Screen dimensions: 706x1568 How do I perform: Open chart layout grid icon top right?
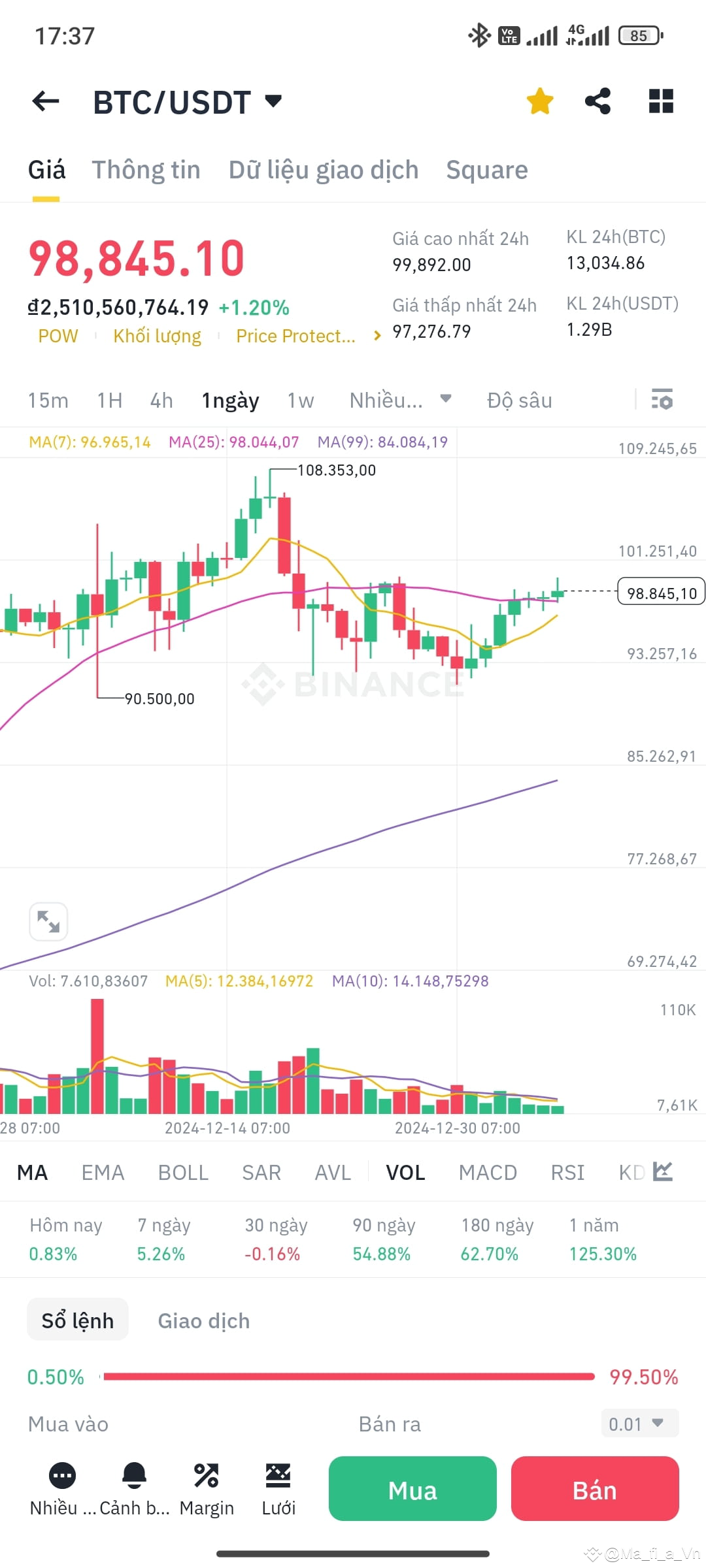pos(660,101)
